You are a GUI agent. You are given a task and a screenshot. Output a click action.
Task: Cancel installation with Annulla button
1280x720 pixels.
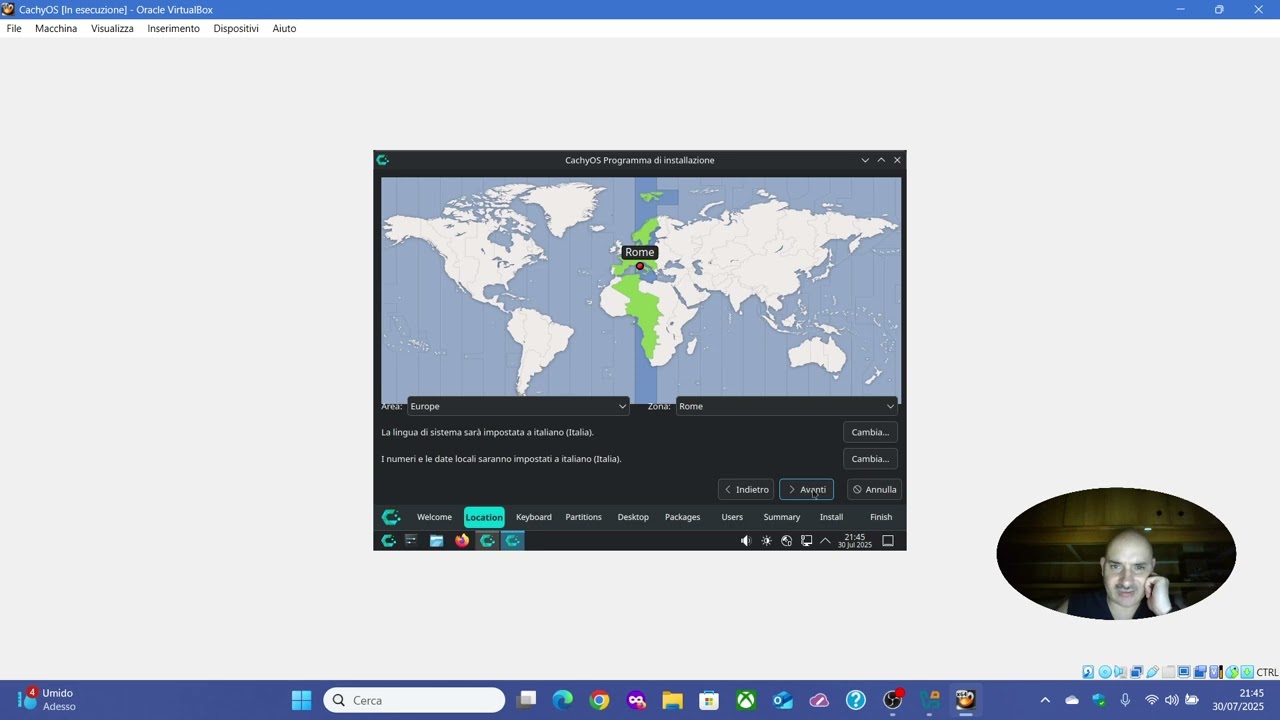click(874, 489)
